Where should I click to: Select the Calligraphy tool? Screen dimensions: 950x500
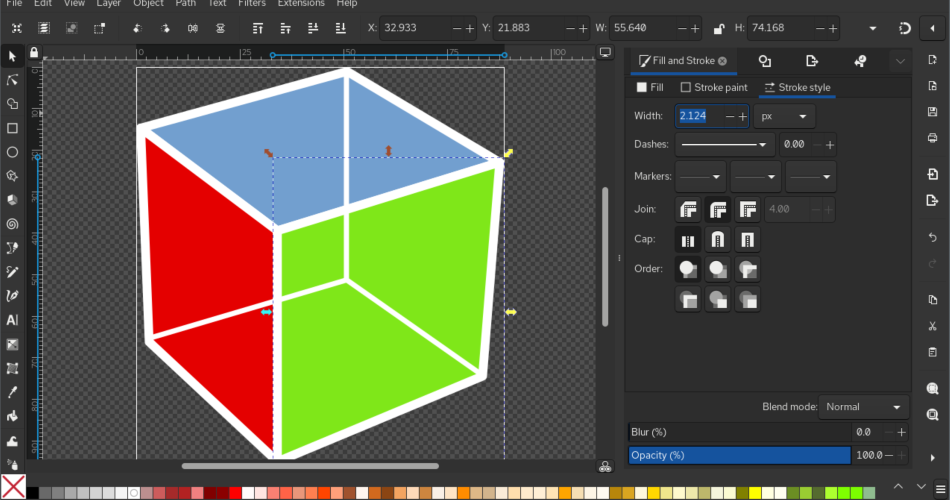coord(12,296)
